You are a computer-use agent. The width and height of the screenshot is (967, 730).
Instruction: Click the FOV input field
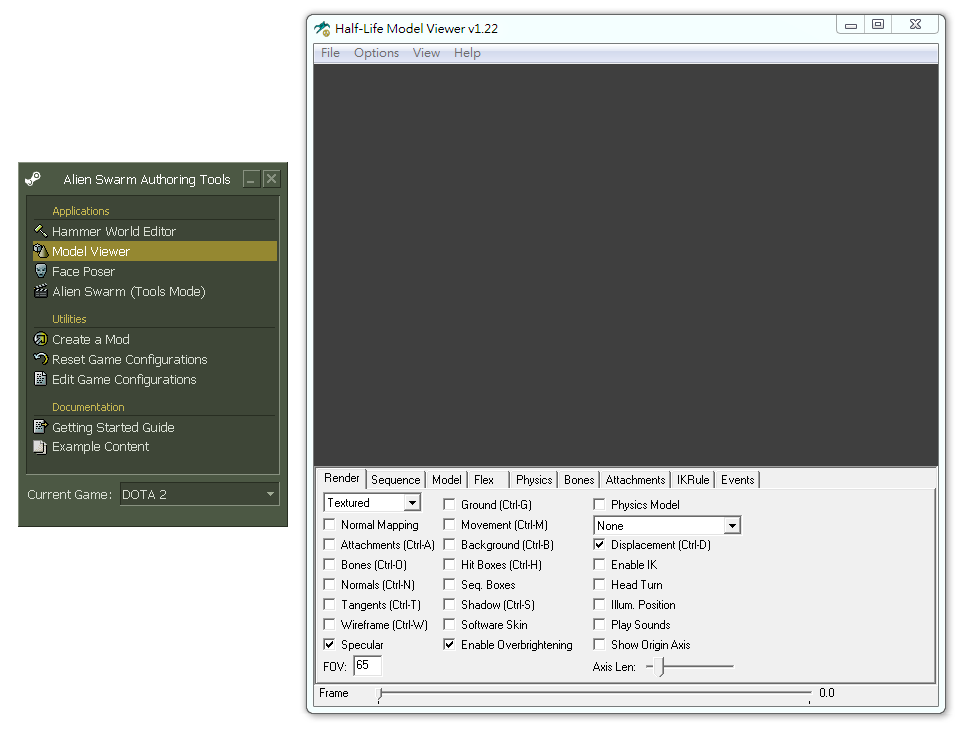368,665
